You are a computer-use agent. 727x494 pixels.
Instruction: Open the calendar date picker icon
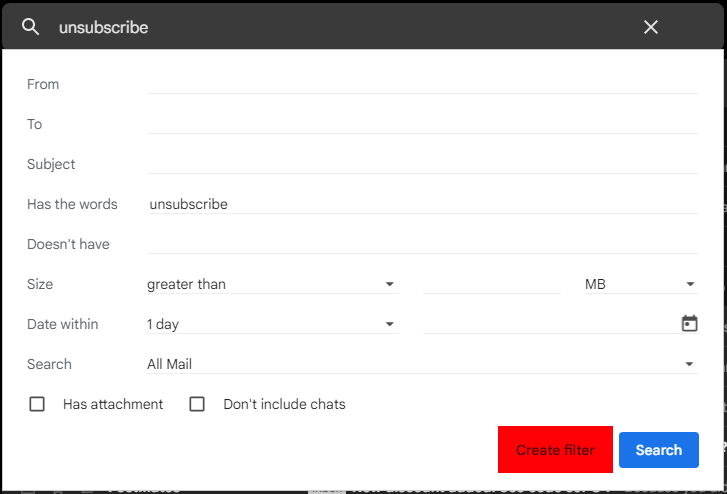[689, 324]
